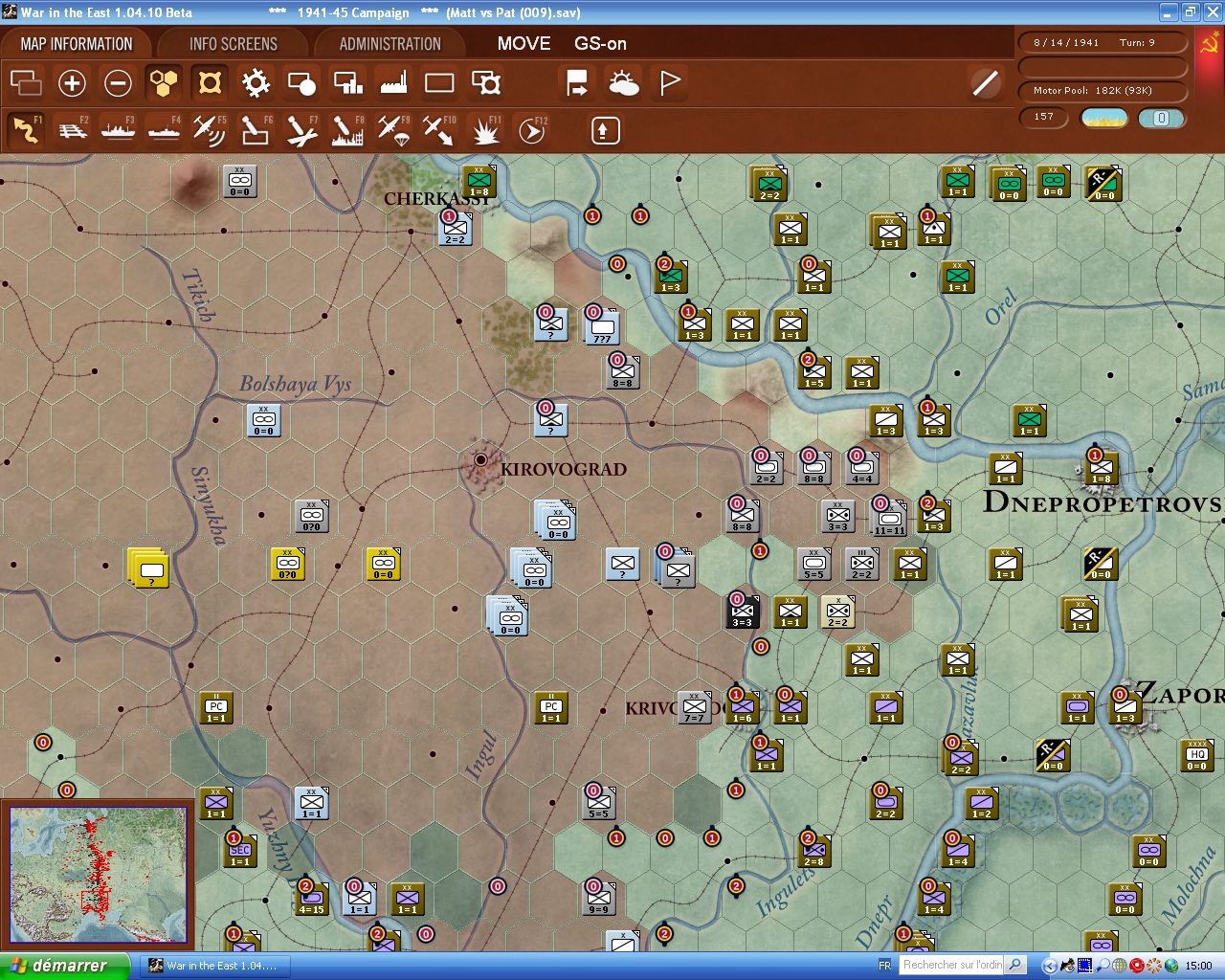Select Move mode (F1) icon
1225x980 pixels.
point(26,130)
